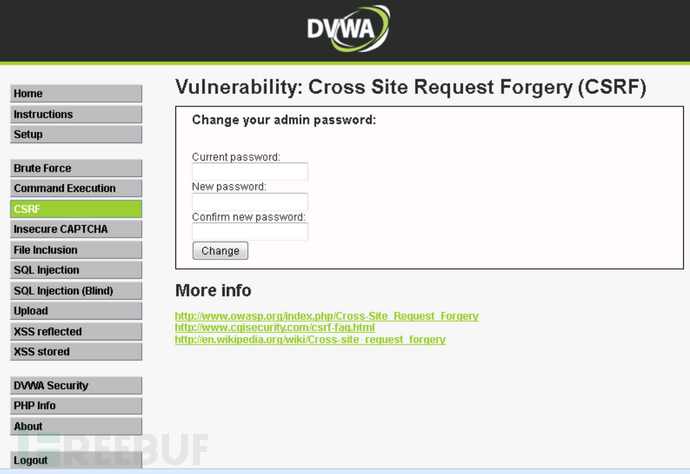Open the OWASP Cross-Site Request Forgery link
The image size is (690, 474).
327,316
